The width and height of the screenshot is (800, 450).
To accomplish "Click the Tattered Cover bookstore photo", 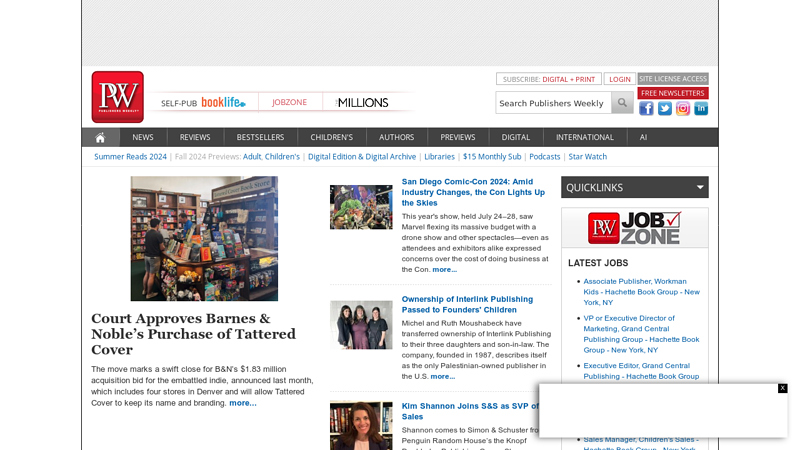I will pos(204,238).
